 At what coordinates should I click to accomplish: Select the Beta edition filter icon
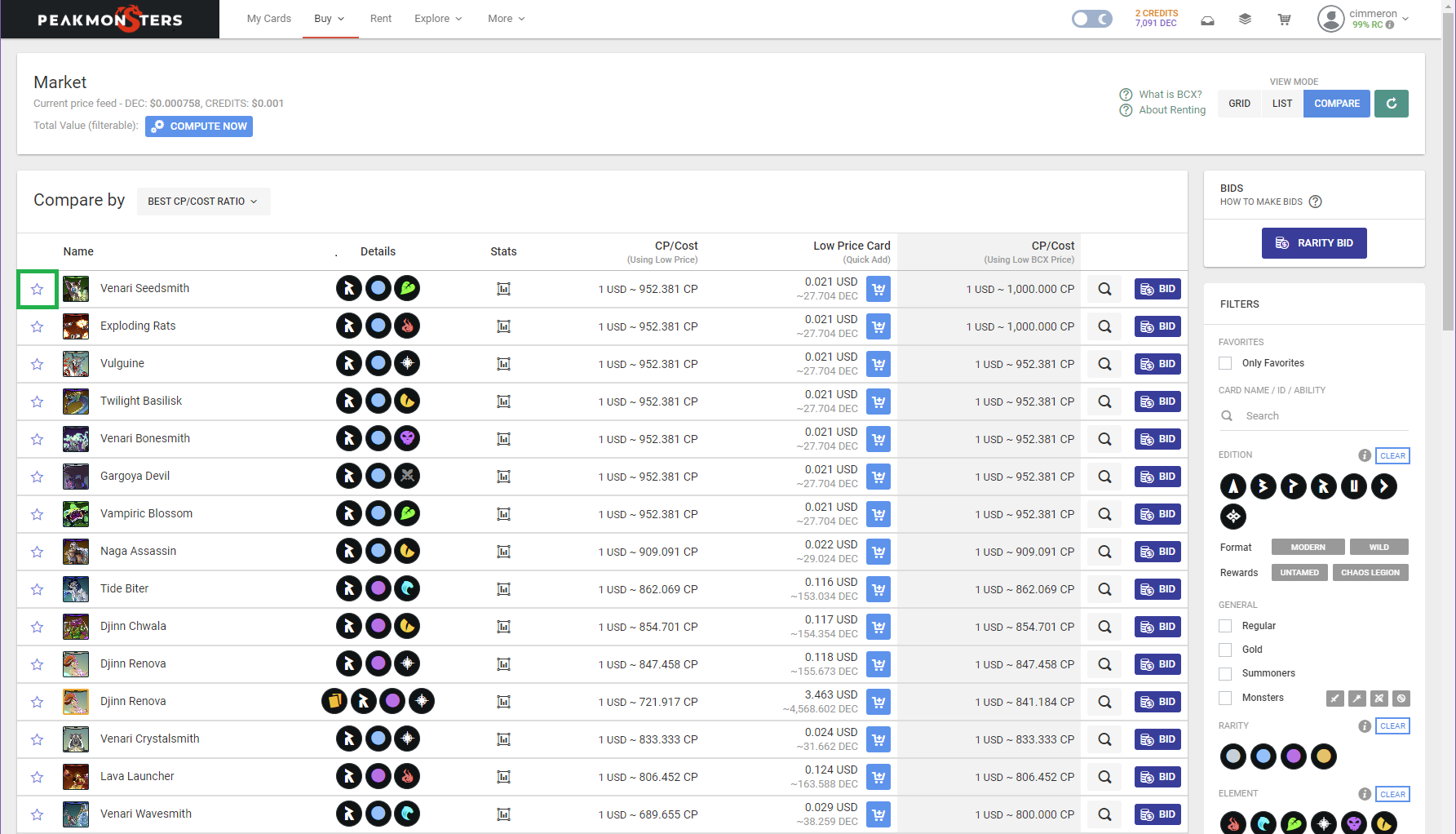pos(1263,486)
